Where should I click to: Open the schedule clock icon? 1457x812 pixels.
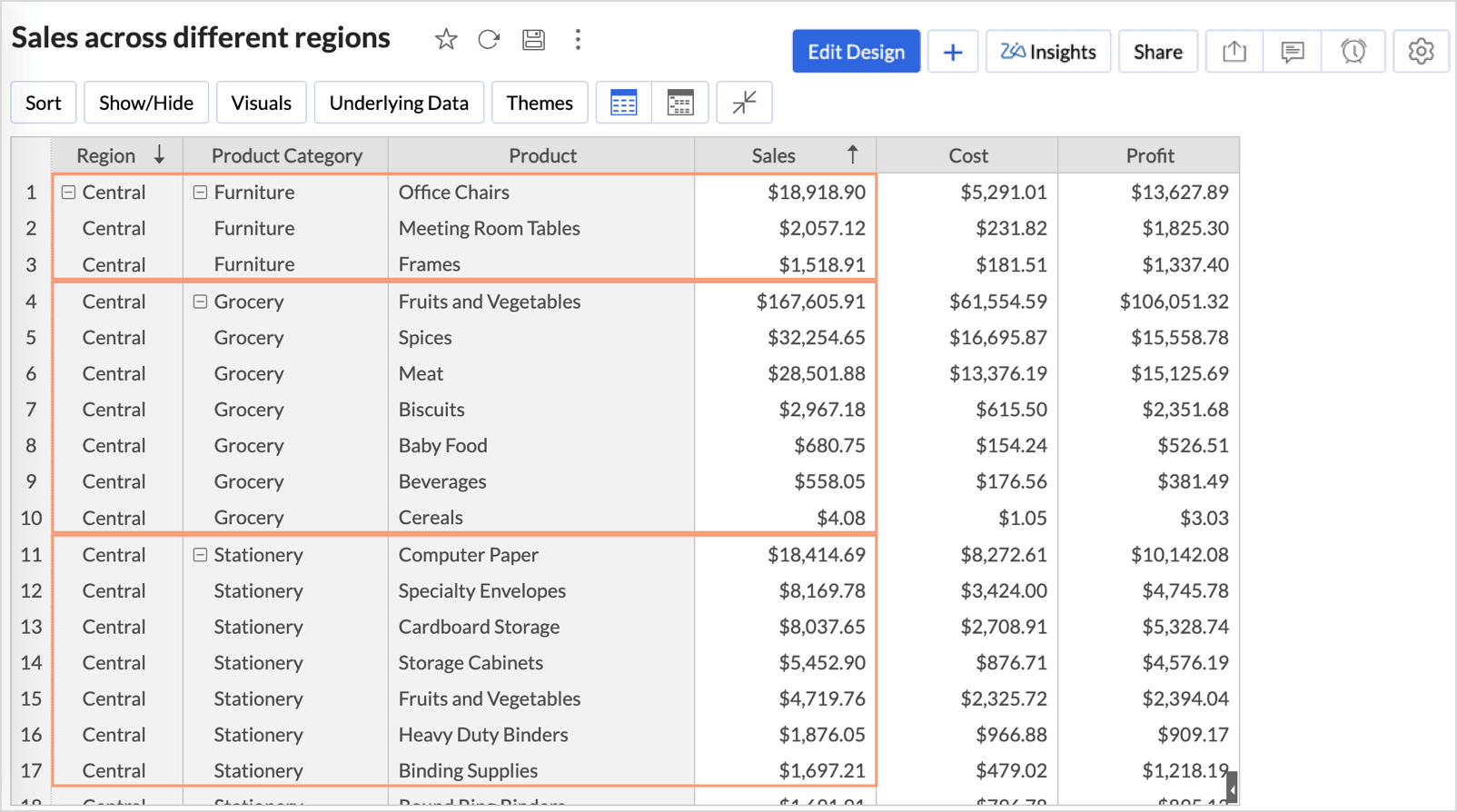click(1353, 52)
